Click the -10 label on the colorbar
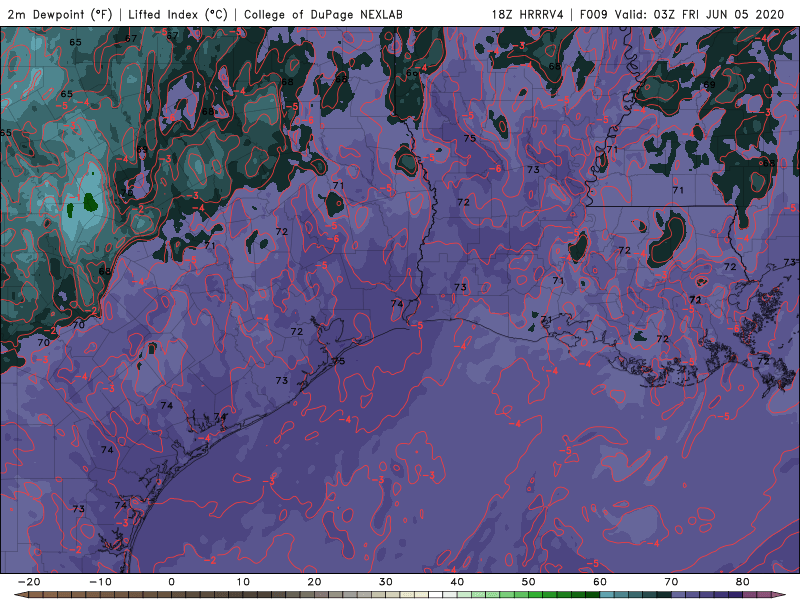The width and height of the screenshot is (800, 600). point(100,582)
